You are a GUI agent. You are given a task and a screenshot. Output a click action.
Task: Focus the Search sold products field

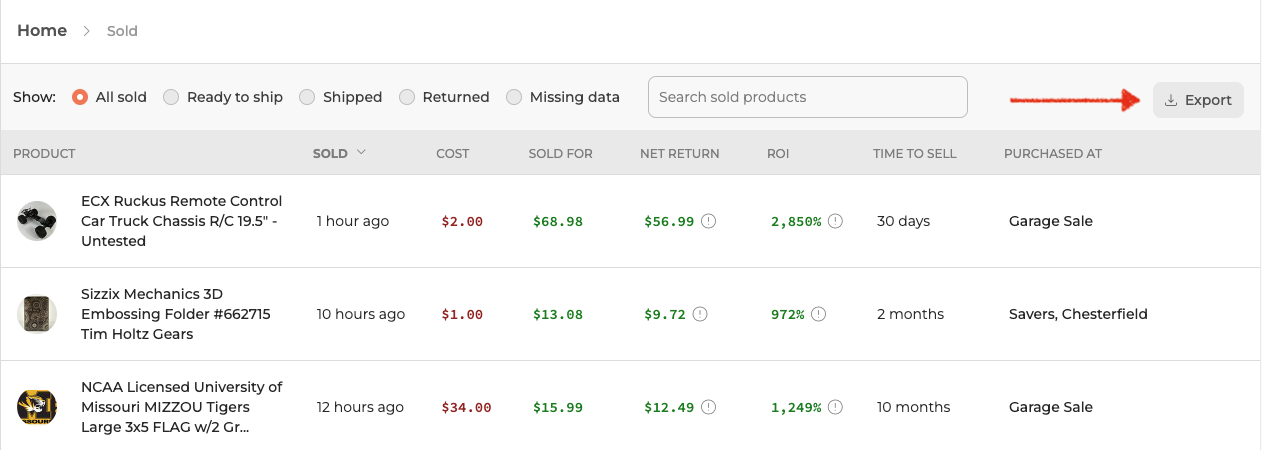pyautogui.click(x=808, y=97)
